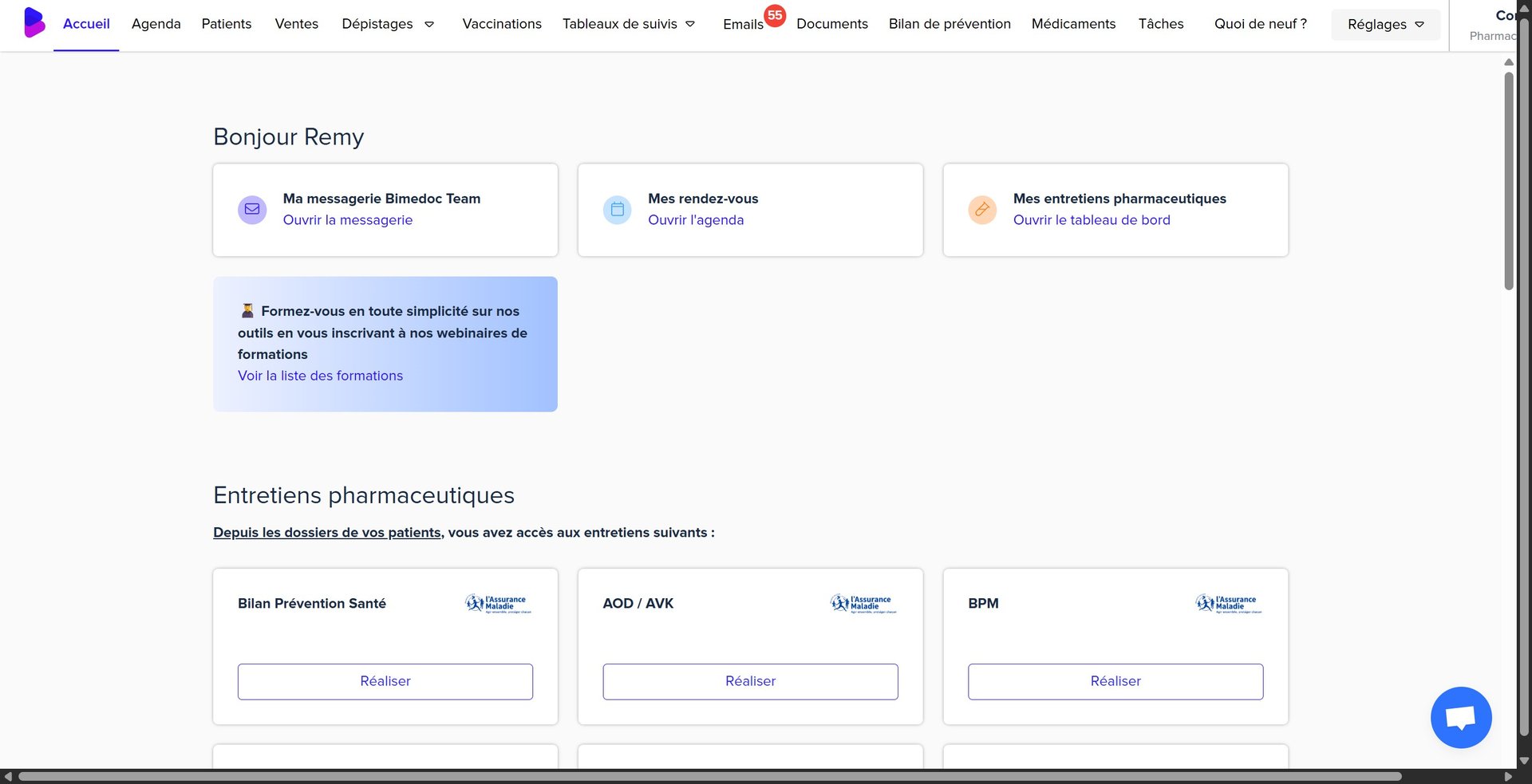The width and height of the screenshot is (1532, 784).
Task: Click the Emails notification badge 55
Action: pos(774,15)
